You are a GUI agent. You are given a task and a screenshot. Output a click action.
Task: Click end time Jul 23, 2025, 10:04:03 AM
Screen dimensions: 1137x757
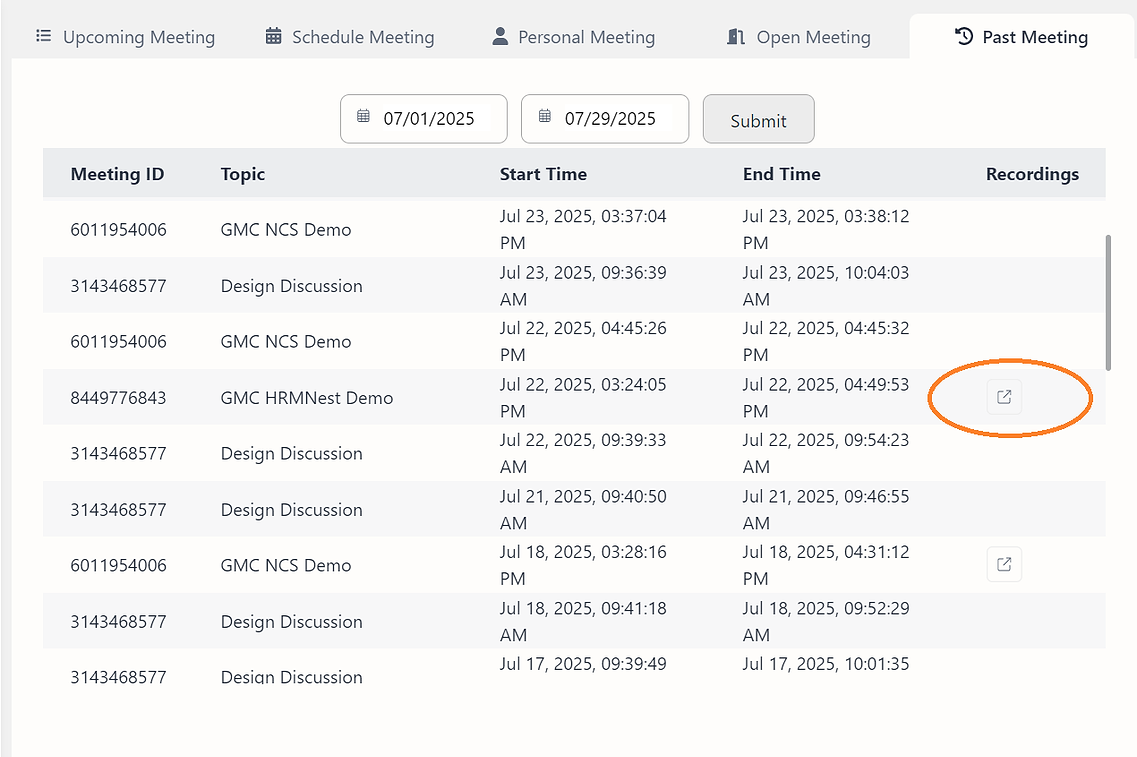(x=826, y=286)
